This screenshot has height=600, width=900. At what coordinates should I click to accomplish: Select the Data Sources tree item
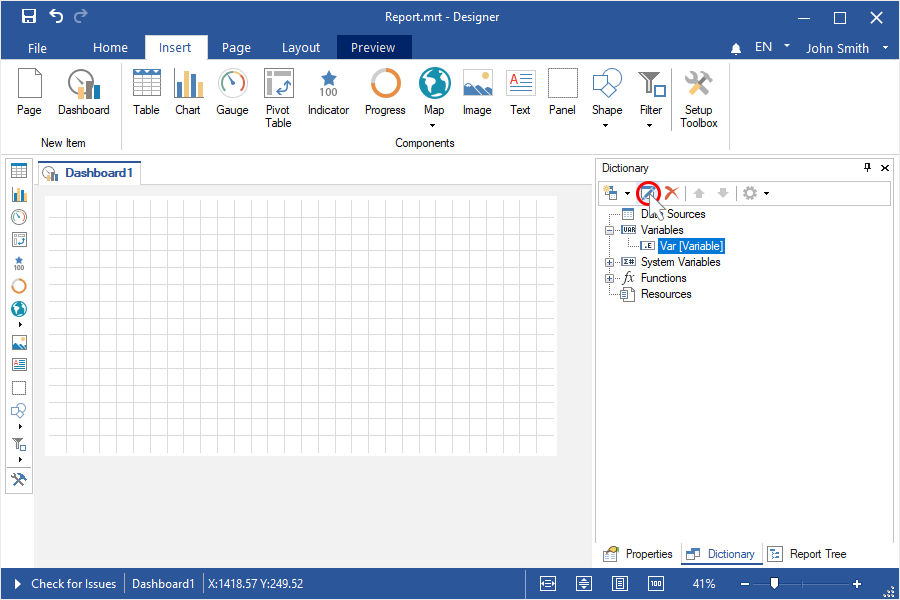point(673,214)
